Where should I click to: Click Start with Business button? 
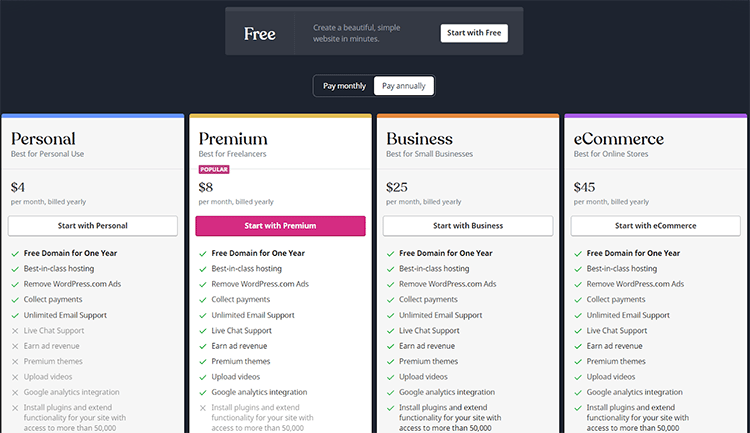pyautogui.click(x=468, y=226)
